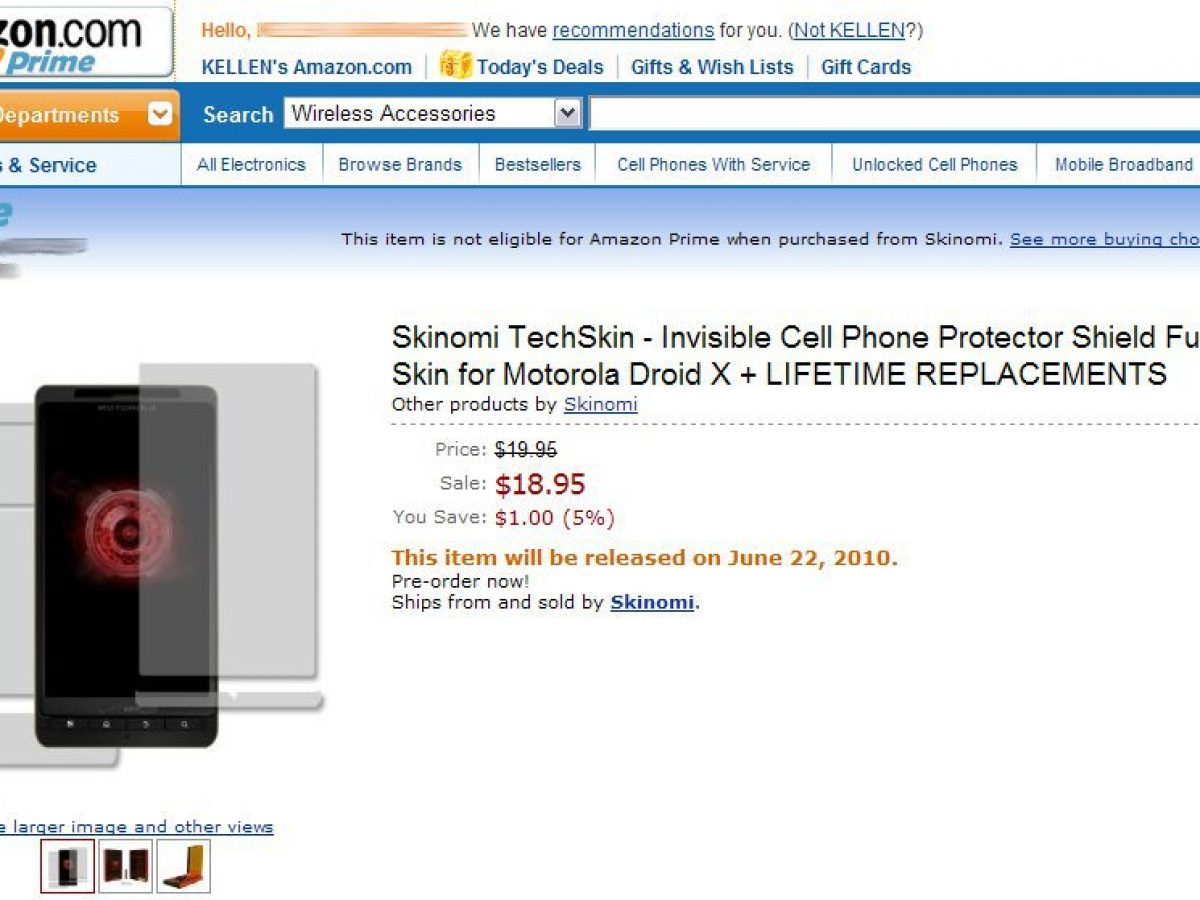Image resolution: width=1200 pixels, height=900 pixels.
Task: Click the Today's Deals gift icon
Action: 455,66
